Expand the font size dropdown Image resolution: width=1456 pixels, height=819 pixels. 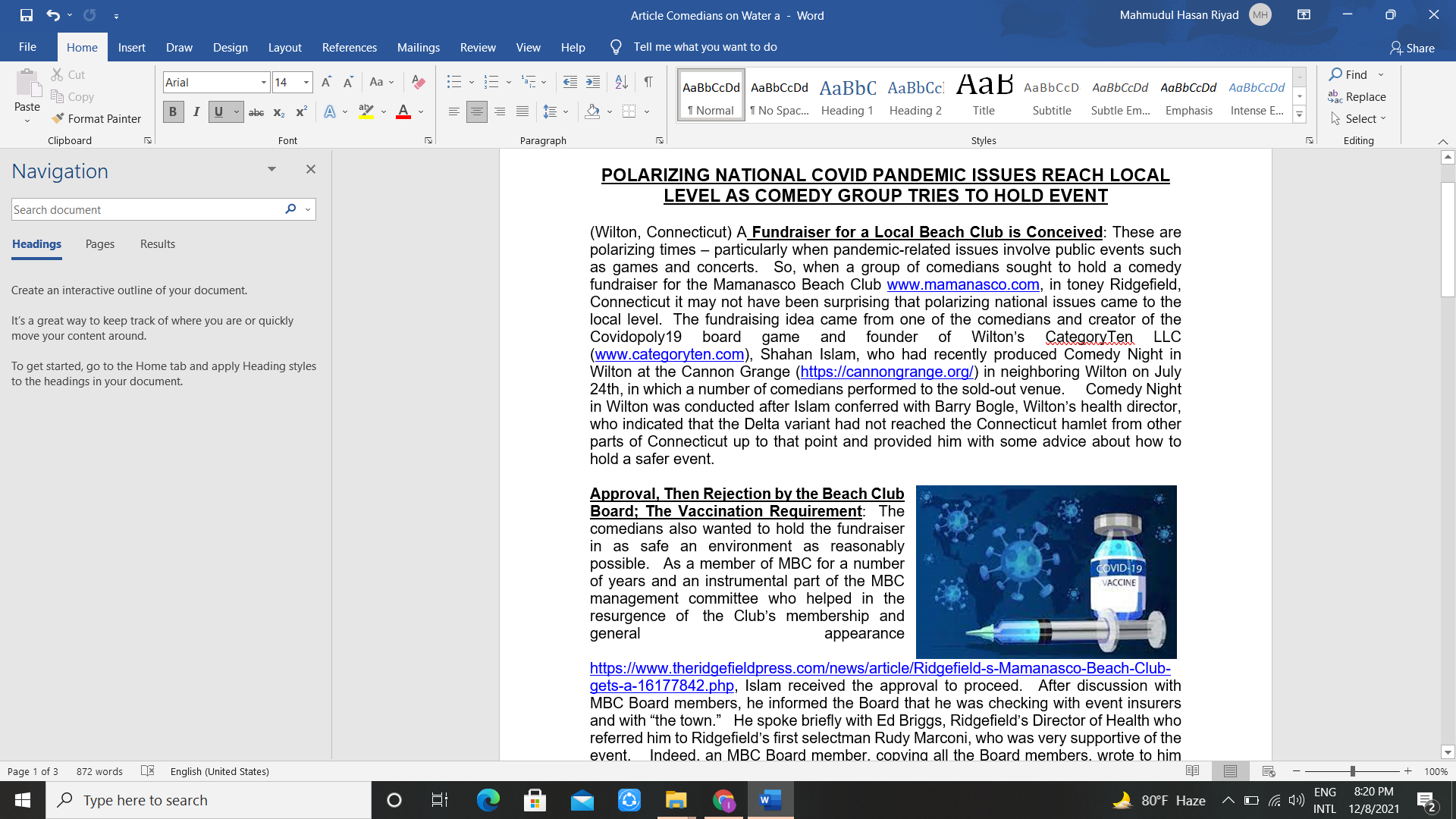coord(306,82)
